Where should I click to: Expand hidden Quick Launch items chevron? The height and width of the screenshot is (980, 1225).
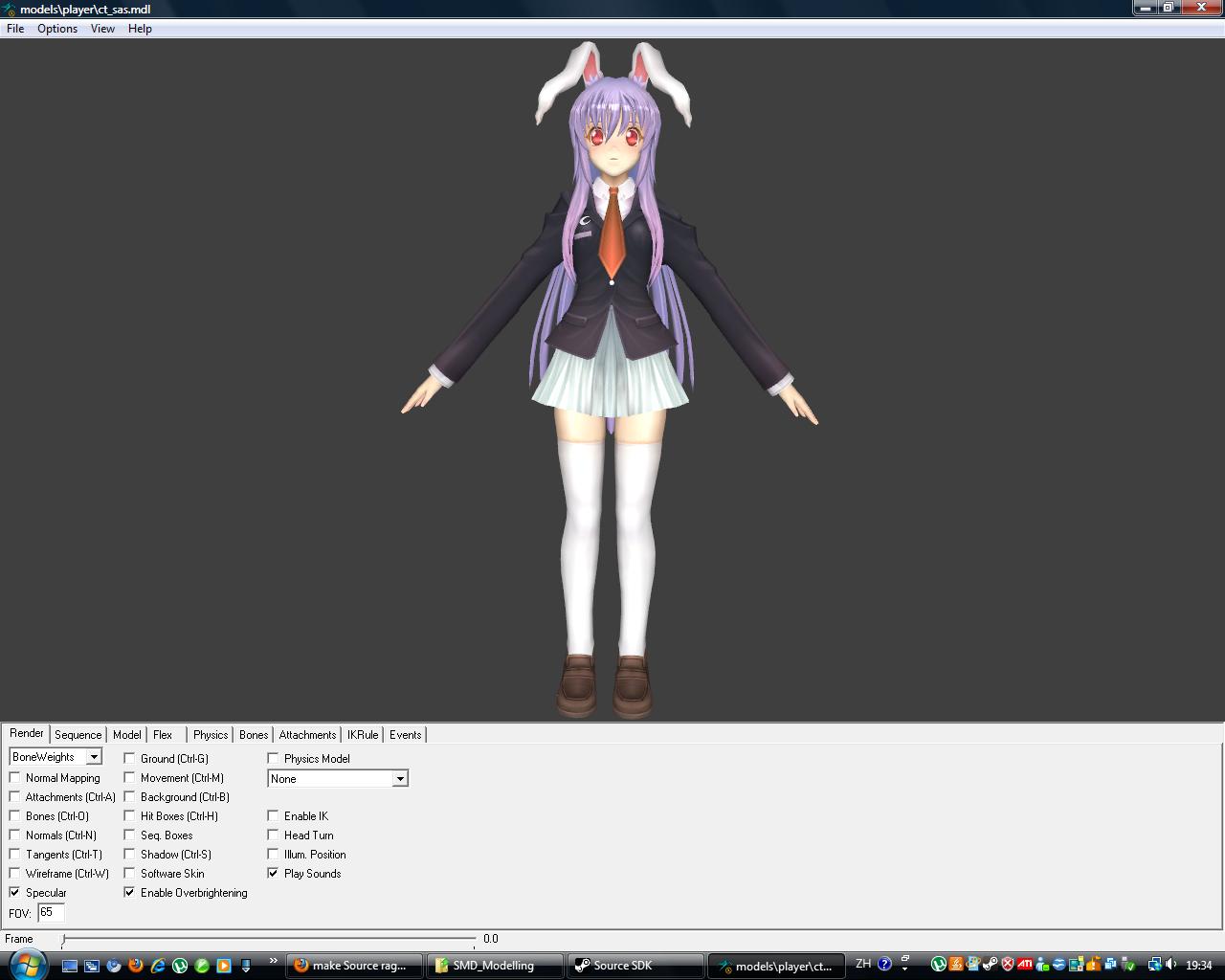(x=274, y=961)
